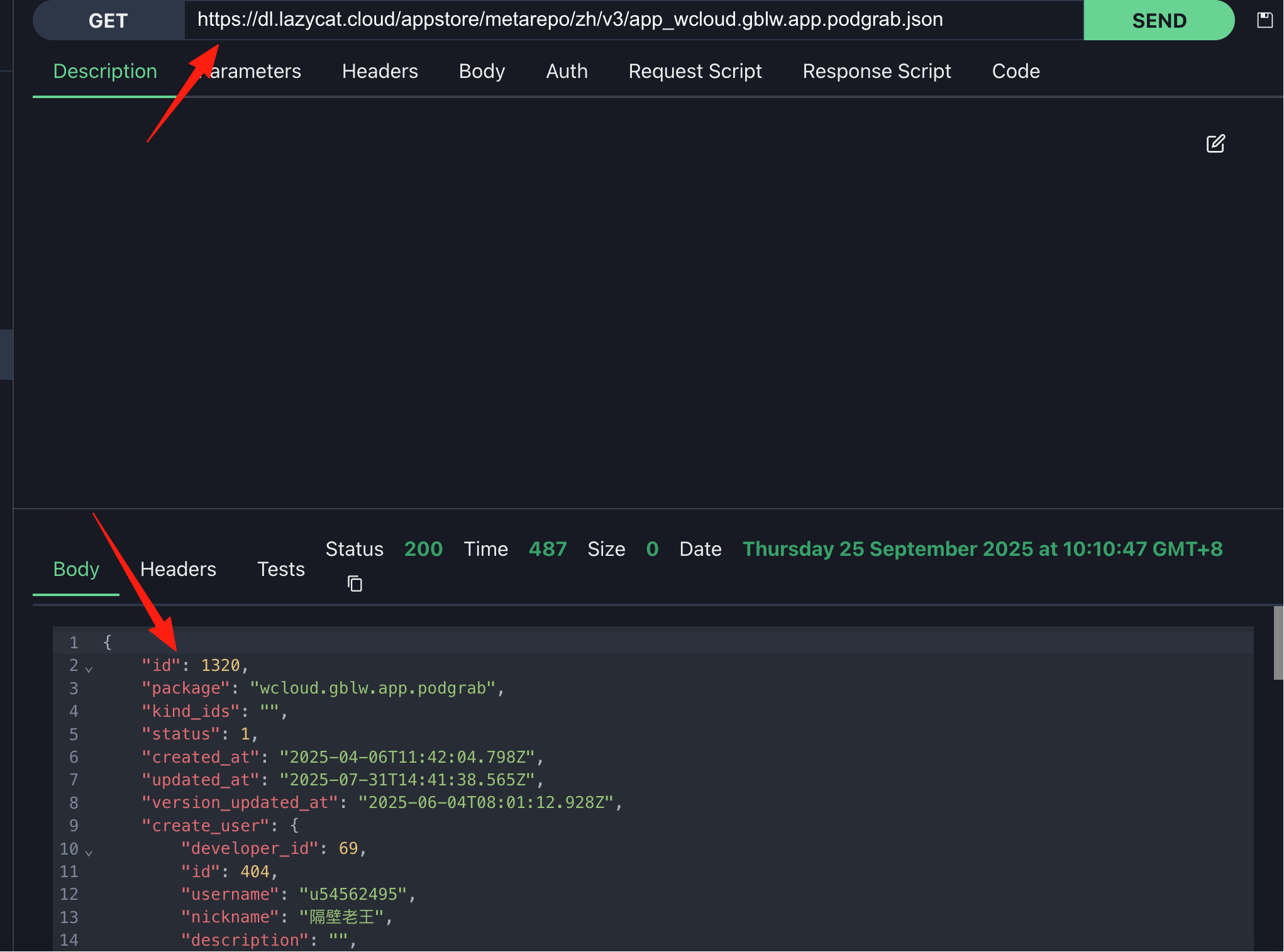Switch to the Auth tab
The height and width of the screenshot is (952, 1284).
click(567, 71)
